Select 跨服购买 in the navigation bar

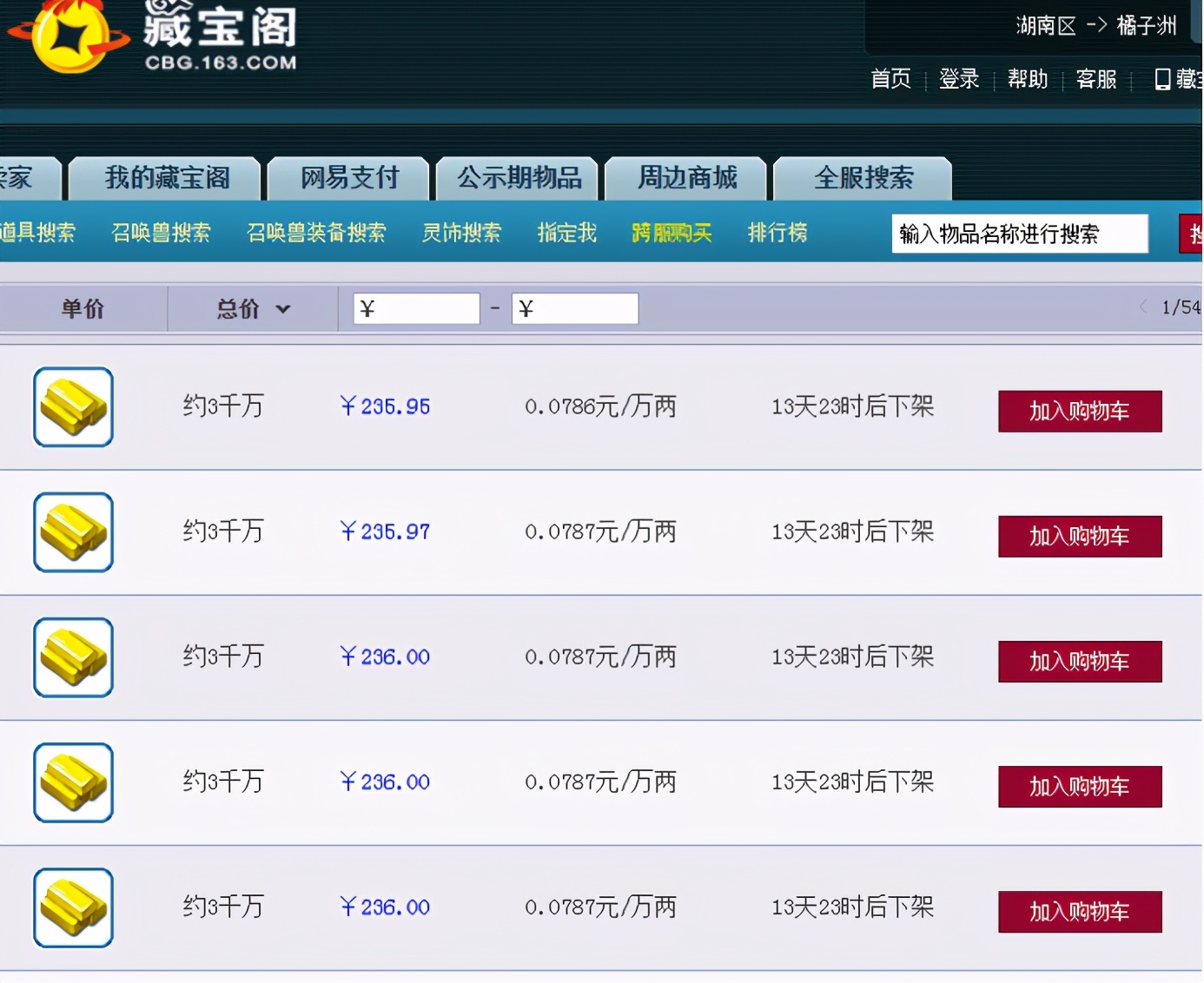point(671,233)
